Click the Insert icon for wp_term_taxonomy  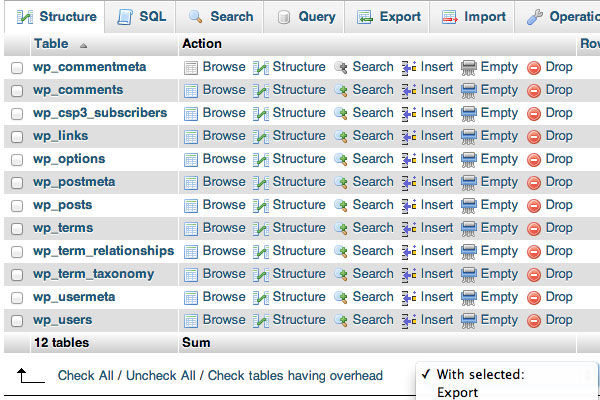click(x=409, y=275)
